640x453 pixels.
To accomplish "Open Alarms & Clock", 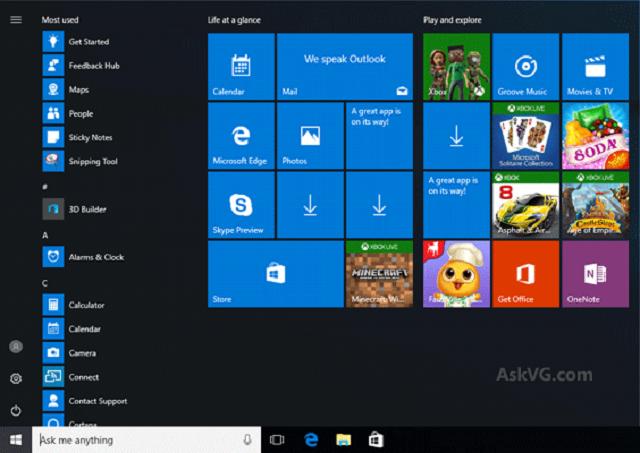I will coord(83,257).
